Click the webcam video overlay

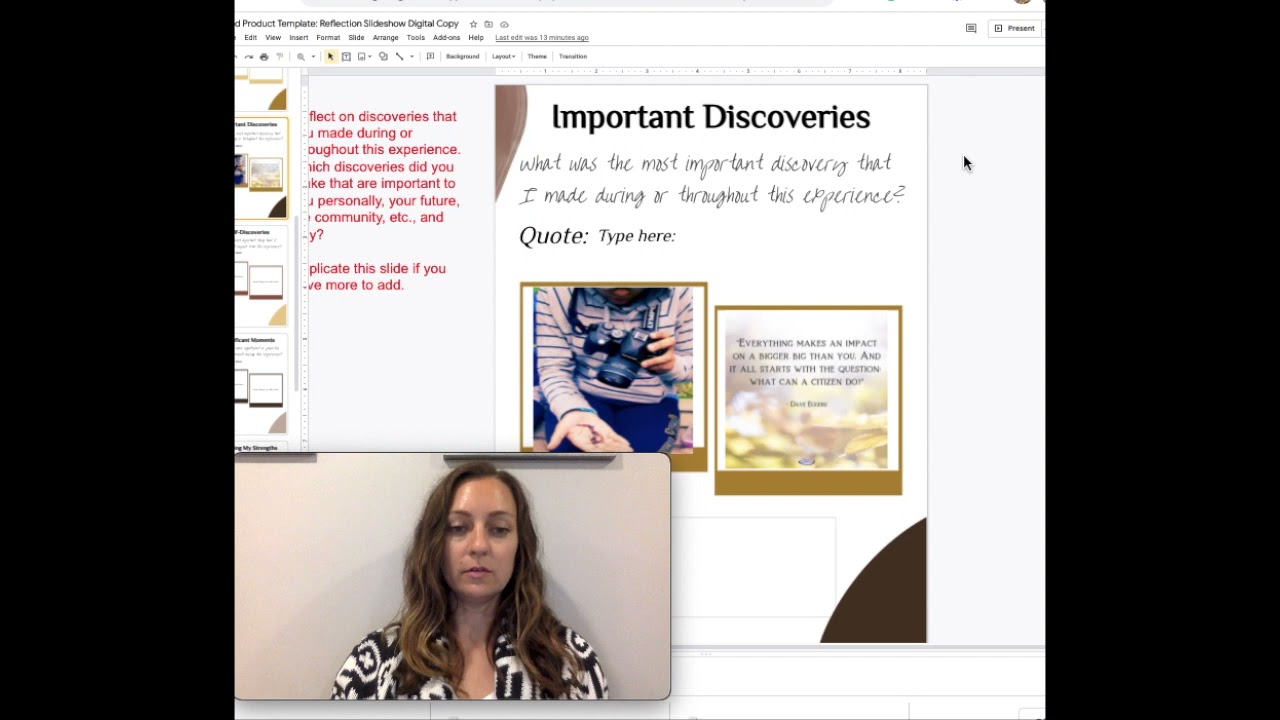(x=452, y=576)
